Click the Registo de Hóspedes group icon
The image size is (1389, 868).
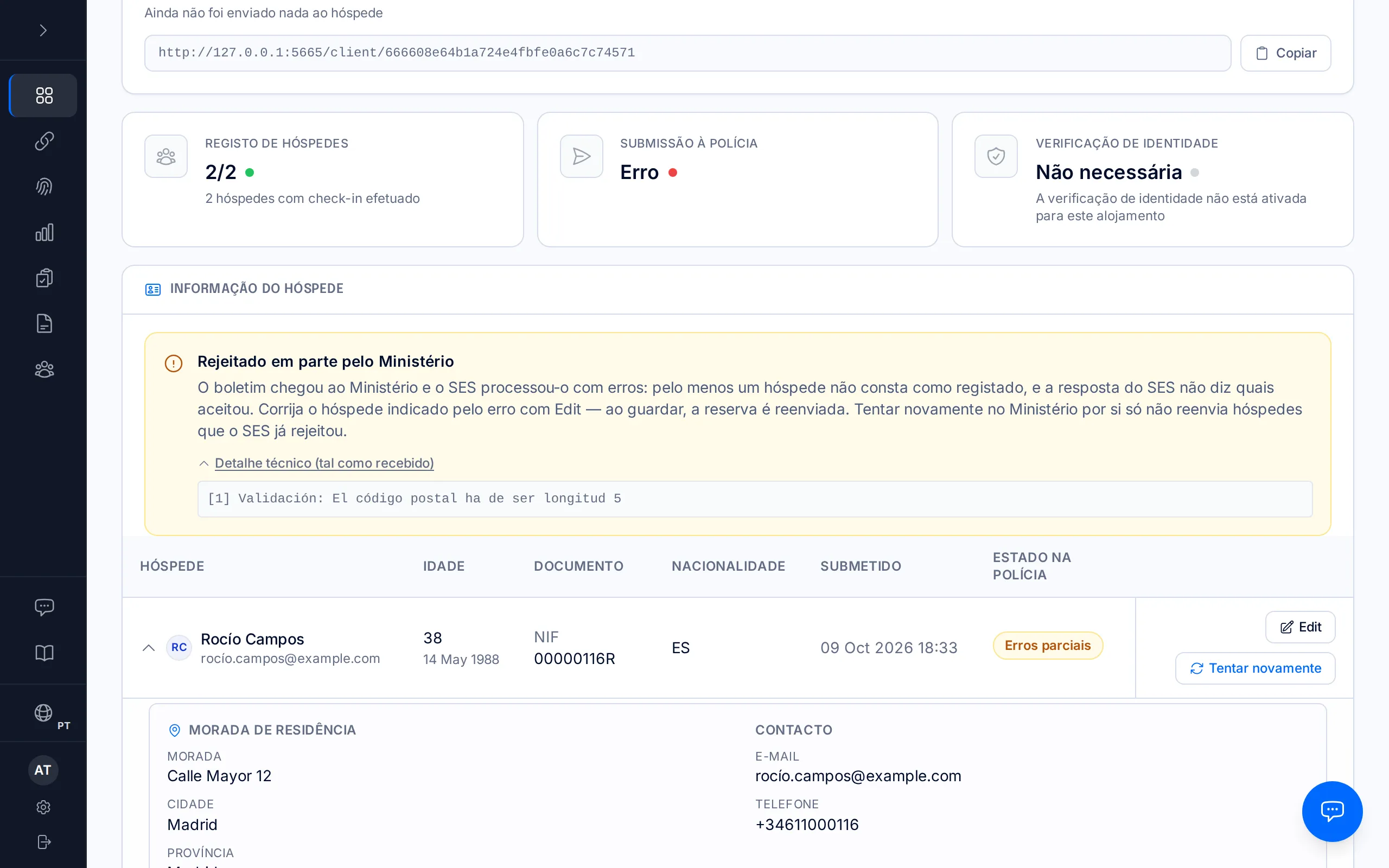[x=166, y=156]
